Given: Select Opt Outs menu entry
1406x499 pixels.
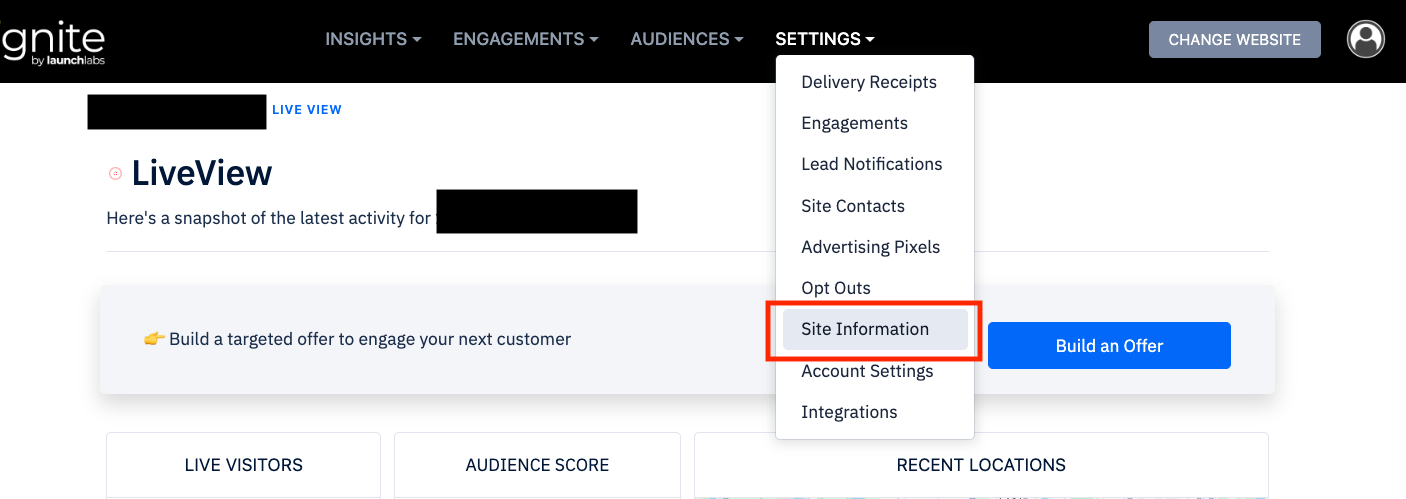Looking at the screenshot, I should coord(836,288).
